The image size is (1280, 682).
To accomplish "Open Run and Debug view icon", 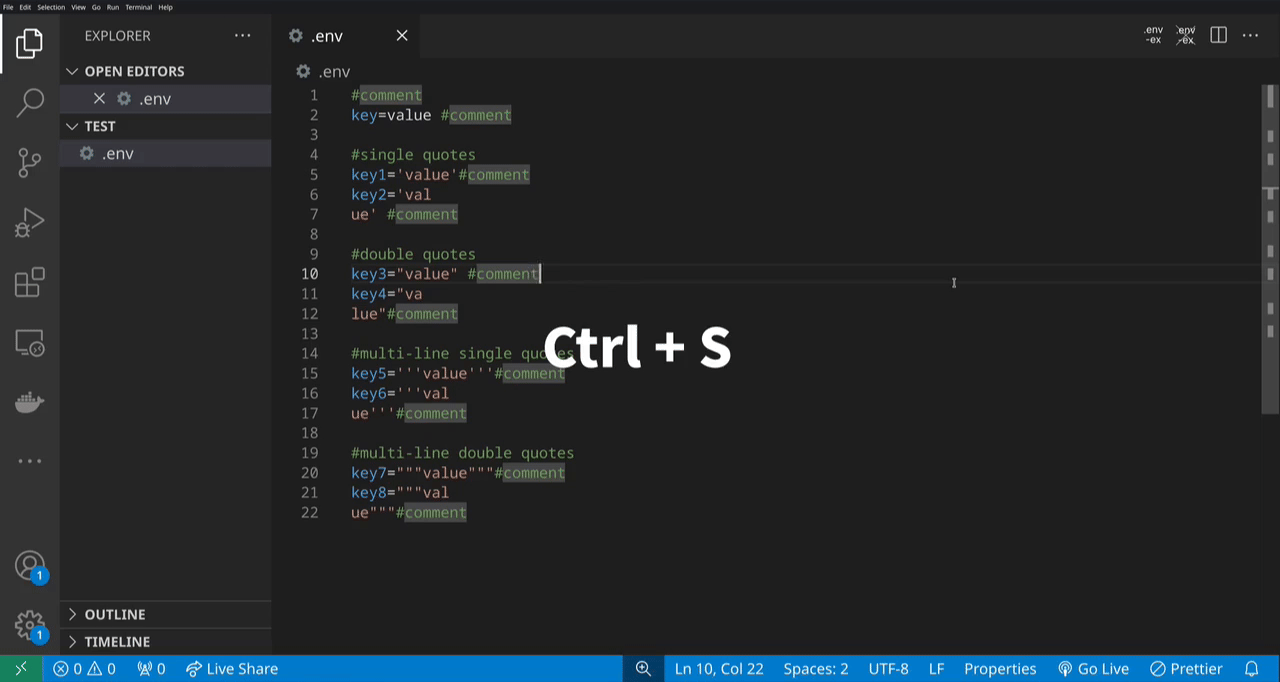I will (30, 222).
